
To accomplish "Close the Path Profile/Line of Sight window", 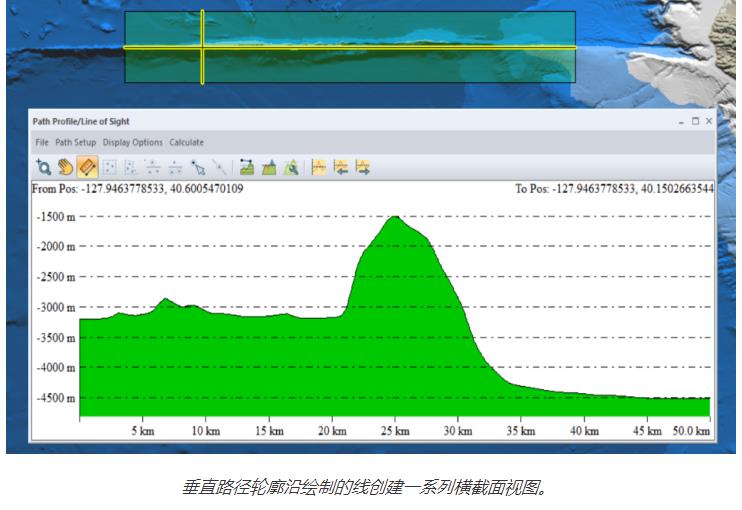I will (709, 121).
